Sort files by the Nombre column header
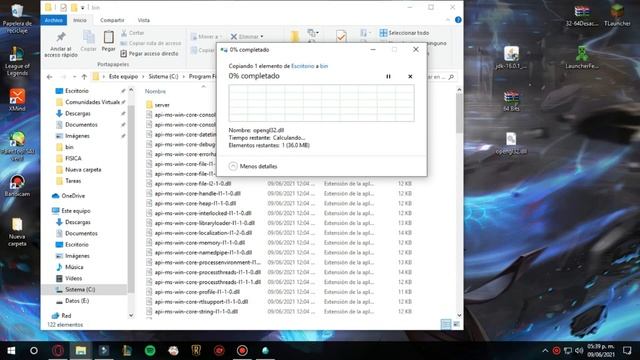Viewport: 640px width, 360px height. [x=156, y=91]
